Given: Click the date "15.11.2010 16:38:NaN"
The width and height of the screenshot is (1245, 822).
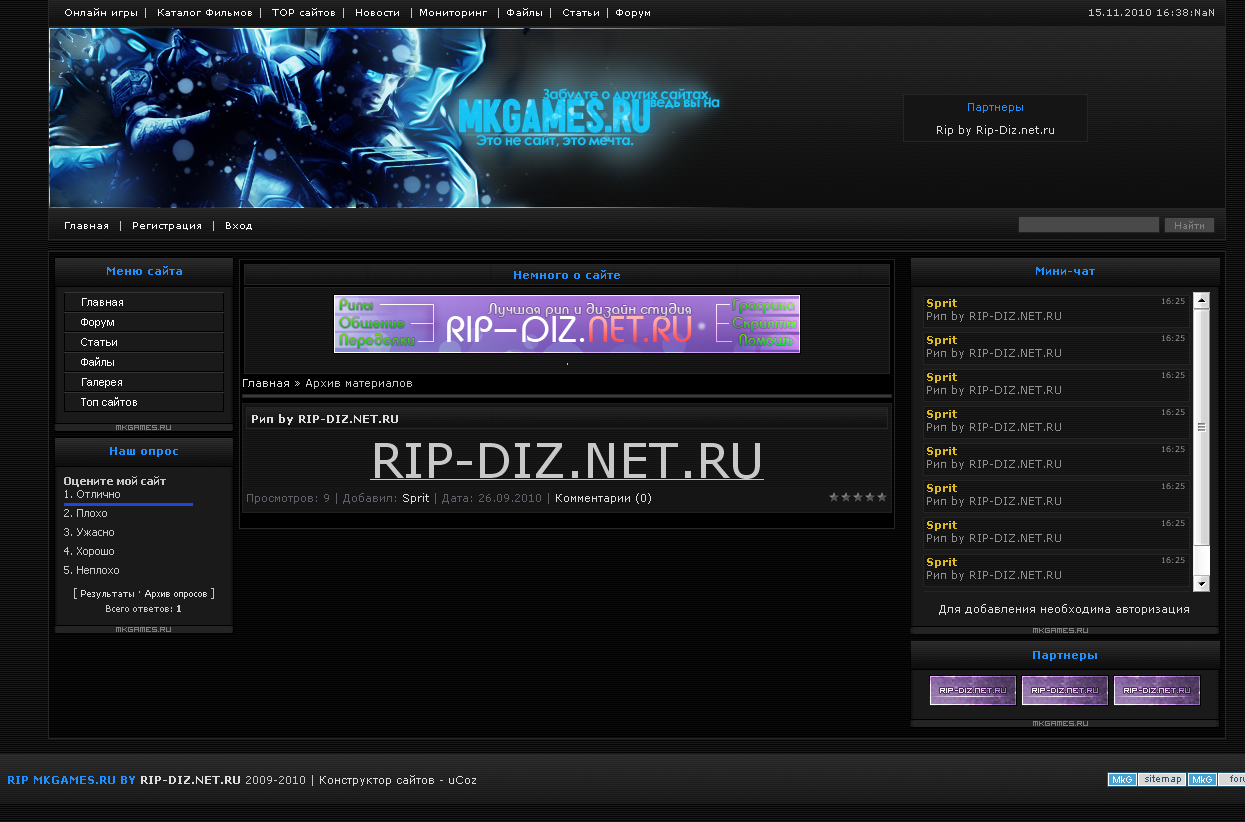Looking at the screenshot, I should [1151, 13].
